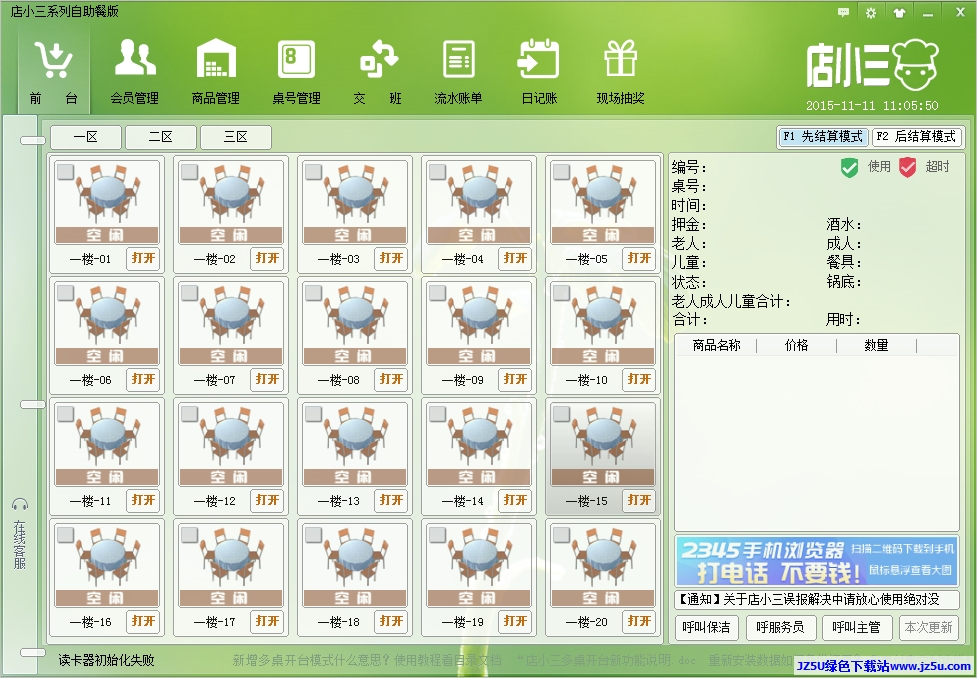This screenshot has height=678, width=977.
Task: Switch to the 二区 zone tab
Action: (160, 137)
